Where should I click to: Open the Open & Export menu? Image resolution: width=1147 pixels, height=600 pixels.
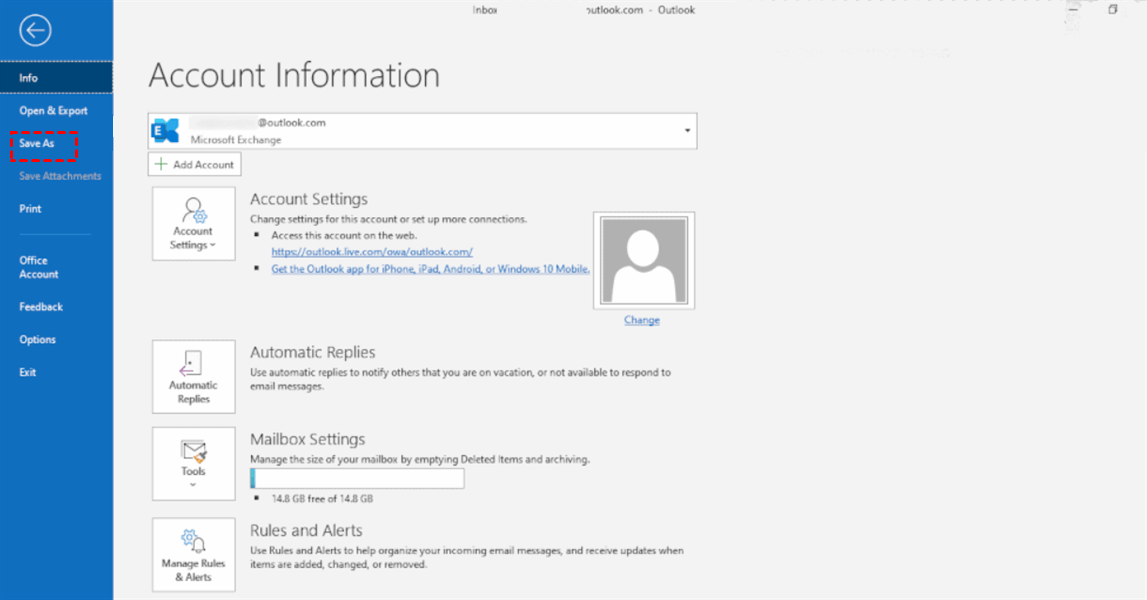pos(53,111)
